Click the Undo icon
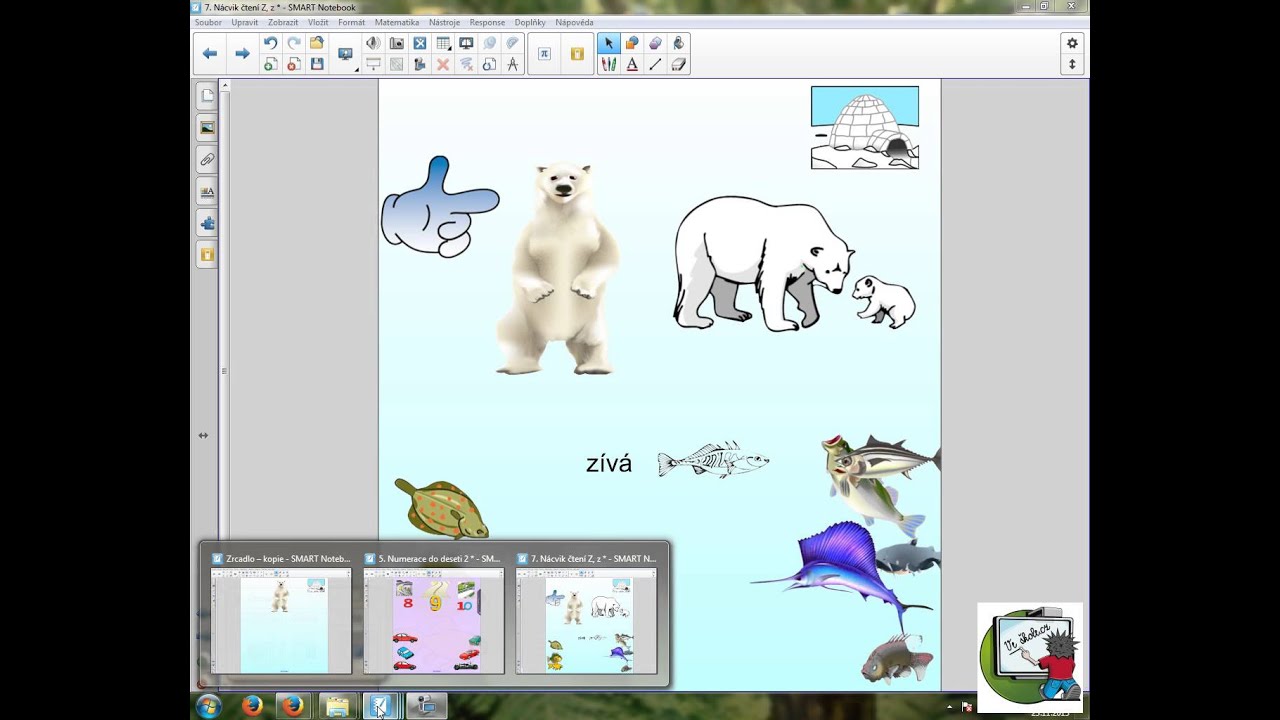1280x720 pixels. pos(270,43)
